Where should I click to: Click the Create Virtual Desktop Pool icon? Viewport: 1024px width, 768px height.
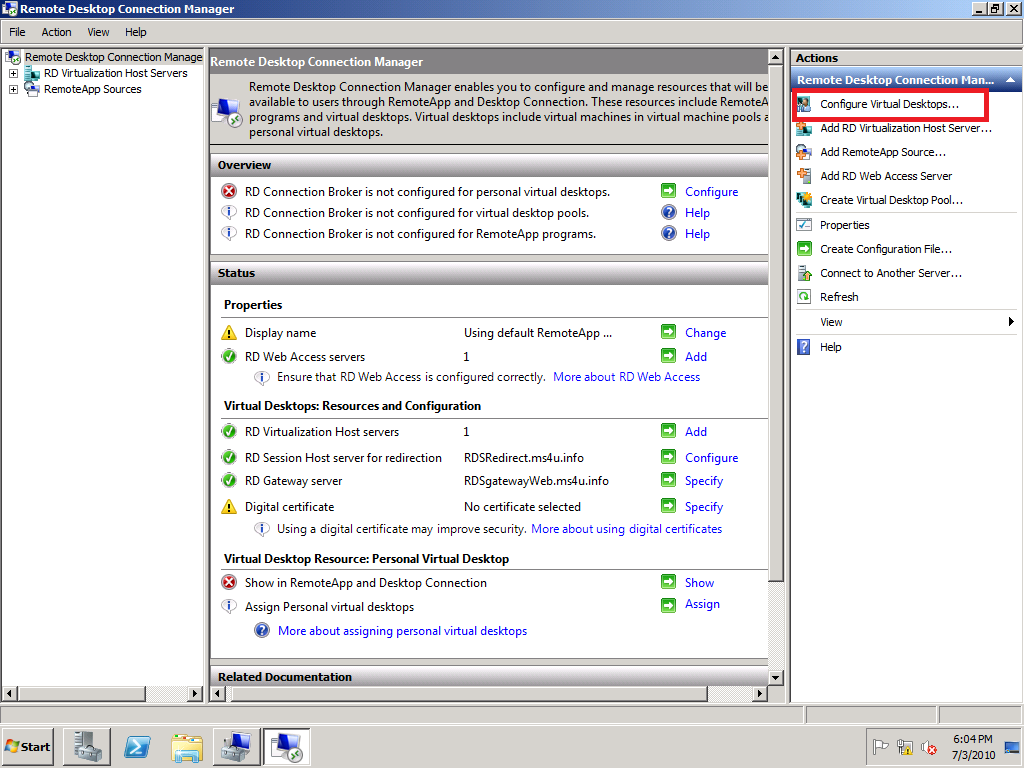804,200
